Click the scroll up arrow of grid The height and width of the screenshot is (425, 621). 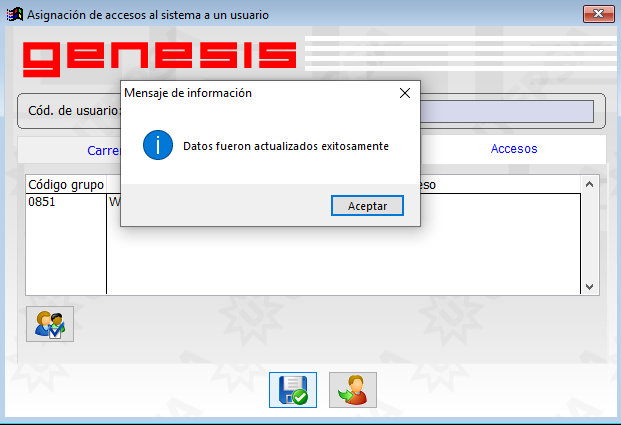[589, 184]
